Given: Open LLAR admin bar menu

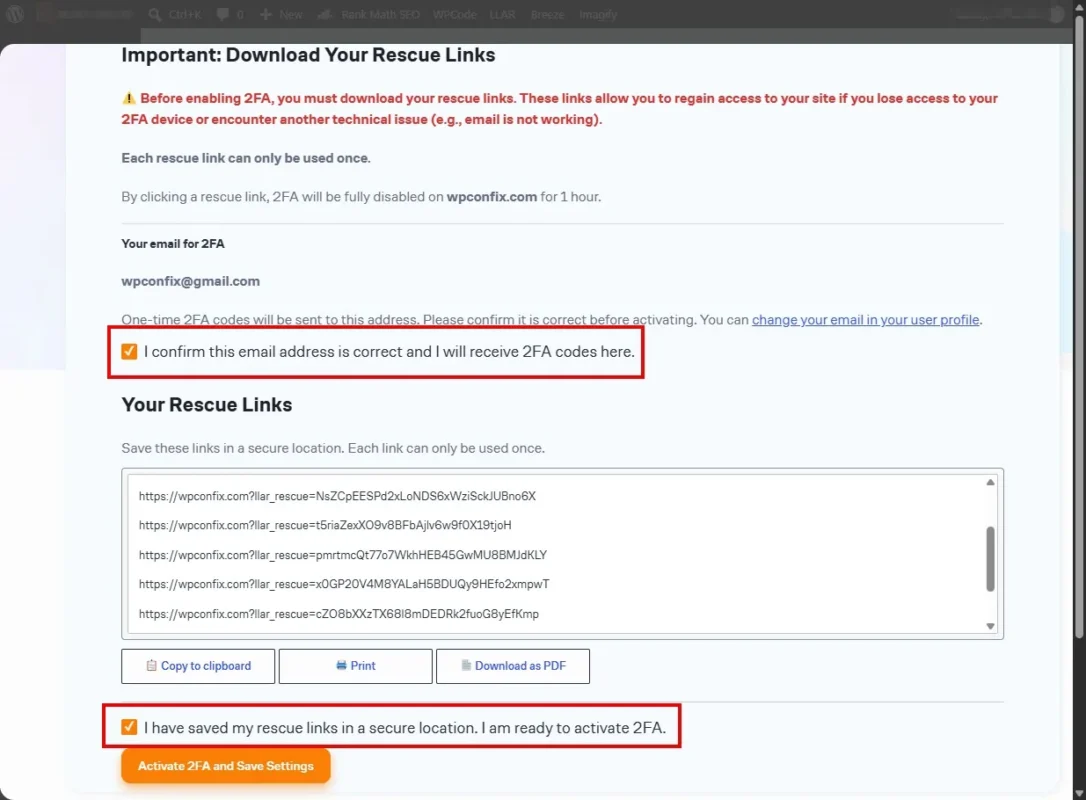Looking at the screenshot, I should pyautogui.click(x=502, y=15).
